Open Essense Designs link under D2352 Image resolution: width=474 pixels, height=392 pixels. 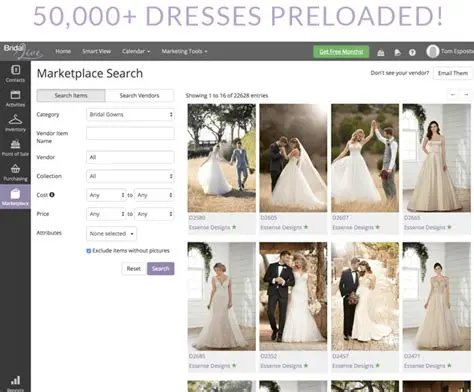click(281, 366)
